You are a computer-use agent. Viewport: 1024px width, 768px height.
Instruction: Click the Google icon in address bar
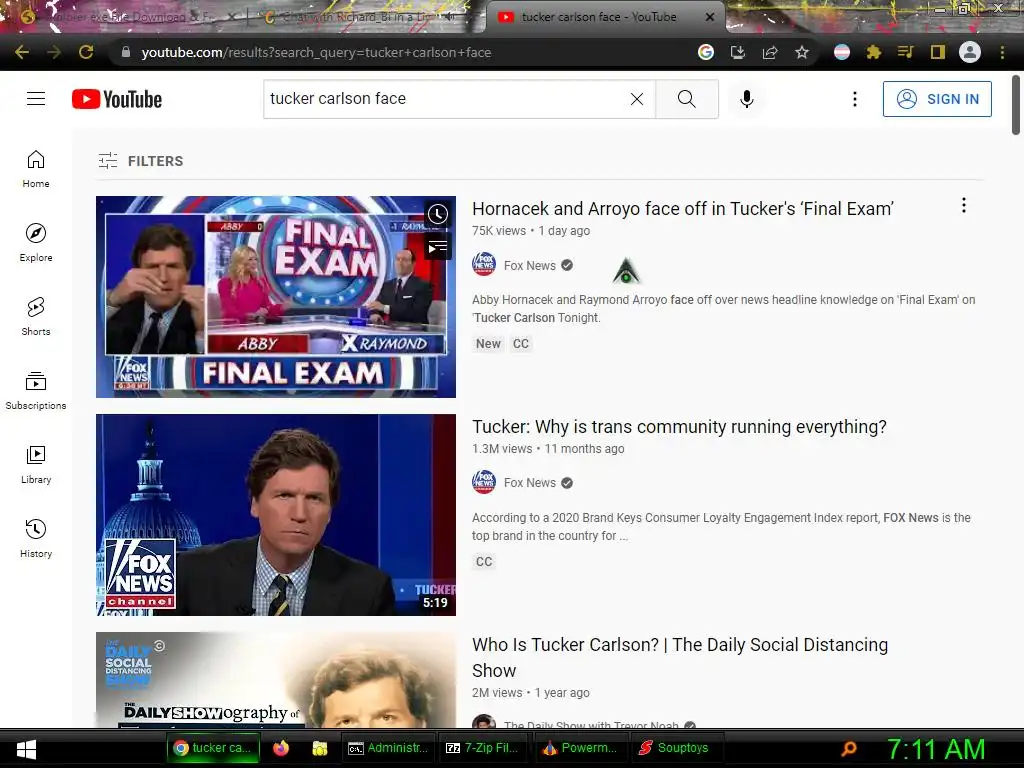point(706,52)
